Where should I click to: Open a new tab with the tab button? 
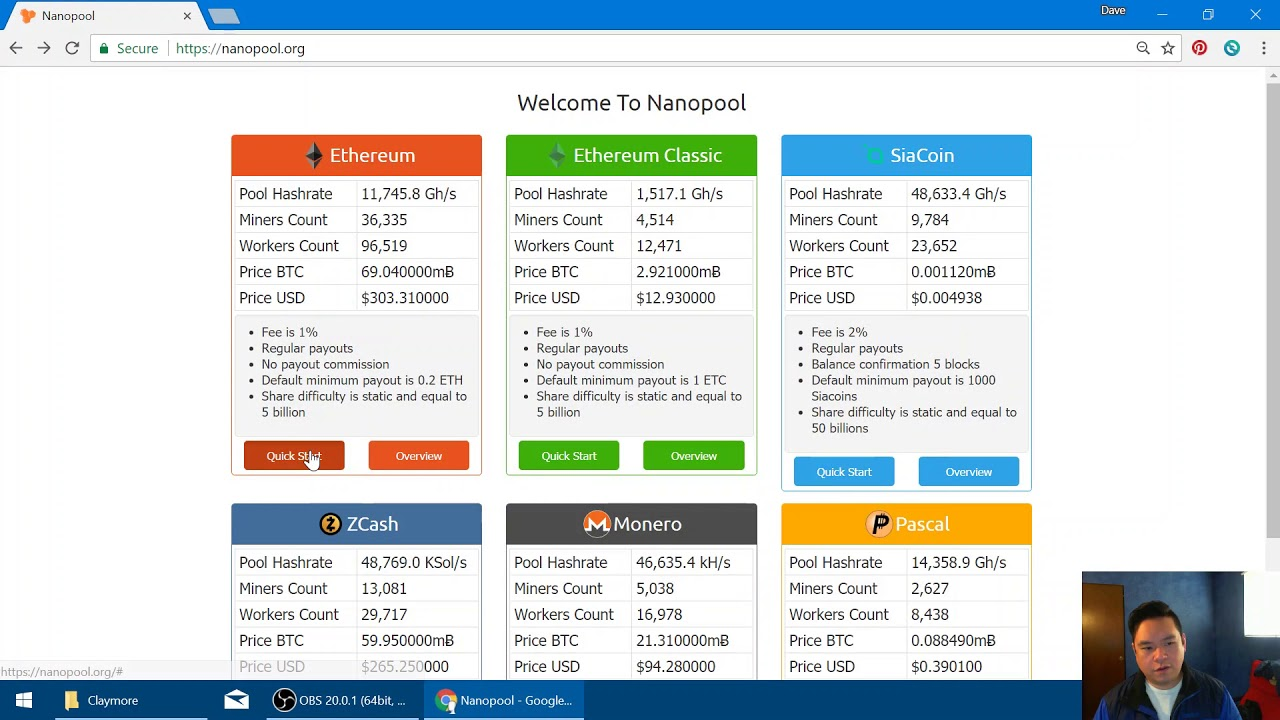224,16
